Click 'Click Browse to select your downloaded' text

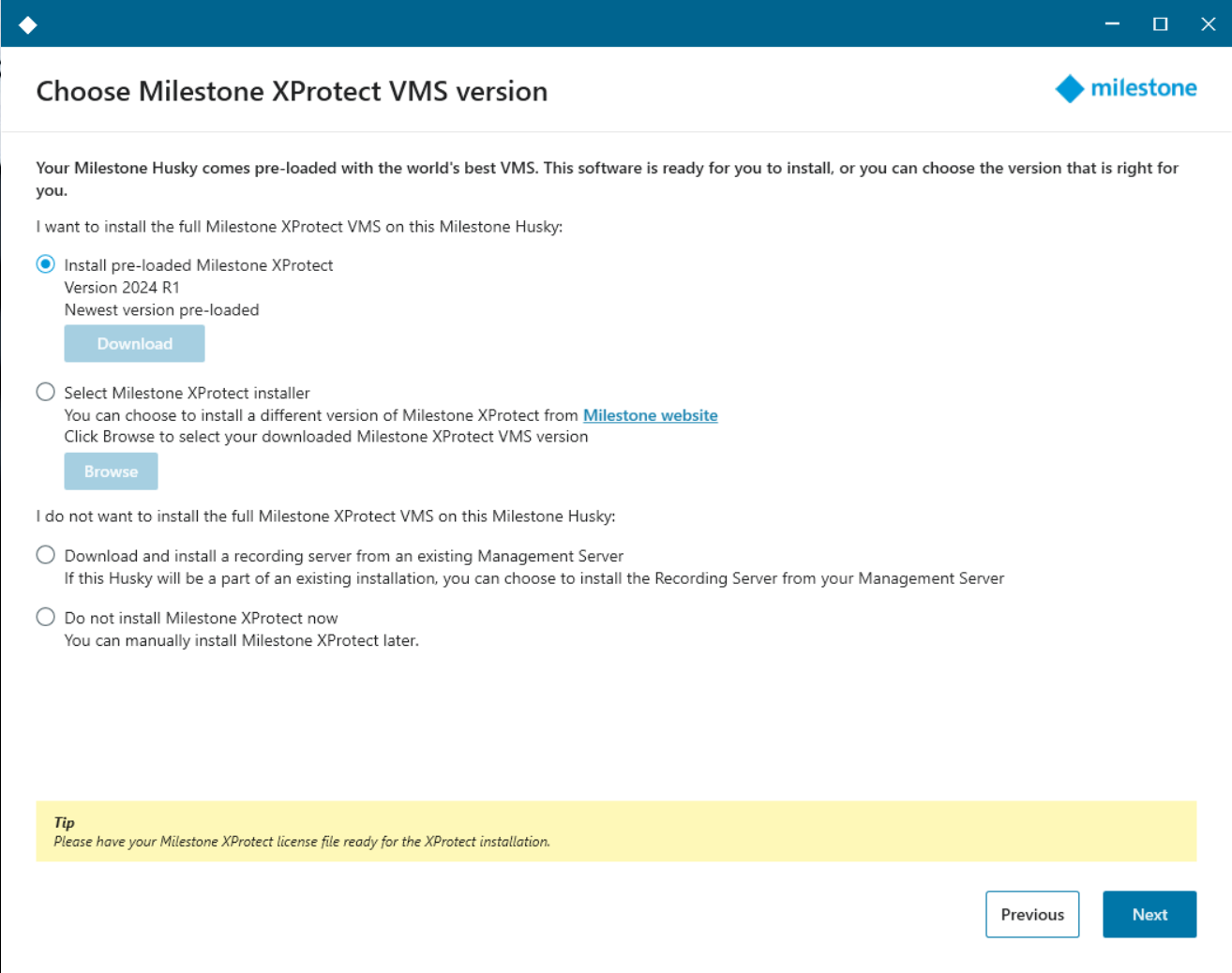coord(325,437)
